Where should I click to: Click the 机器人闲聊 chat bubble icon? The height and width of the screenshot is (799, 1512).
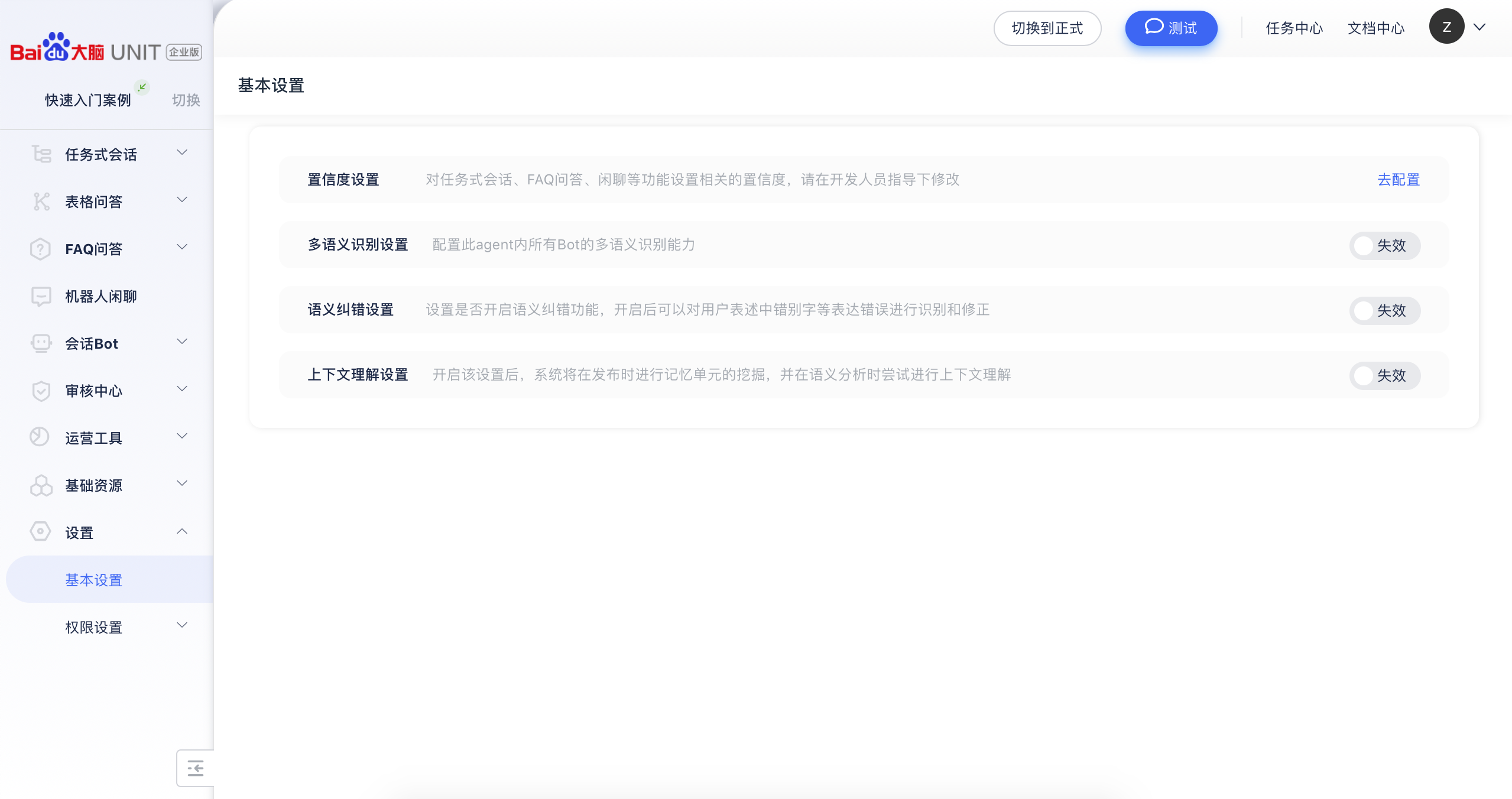[41, 296]
